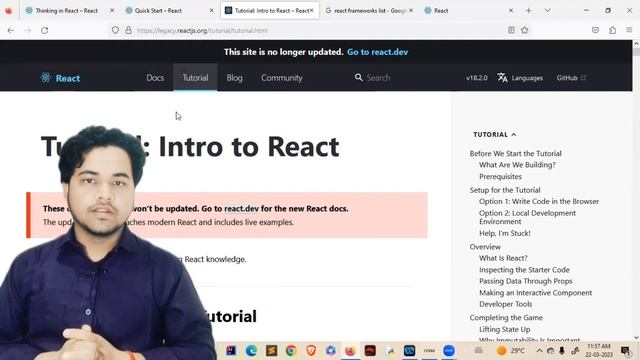Image resolution: width=640 pixels, height=360 pixels.
Task: Click the React home logo text
Action: pos(68,78)
